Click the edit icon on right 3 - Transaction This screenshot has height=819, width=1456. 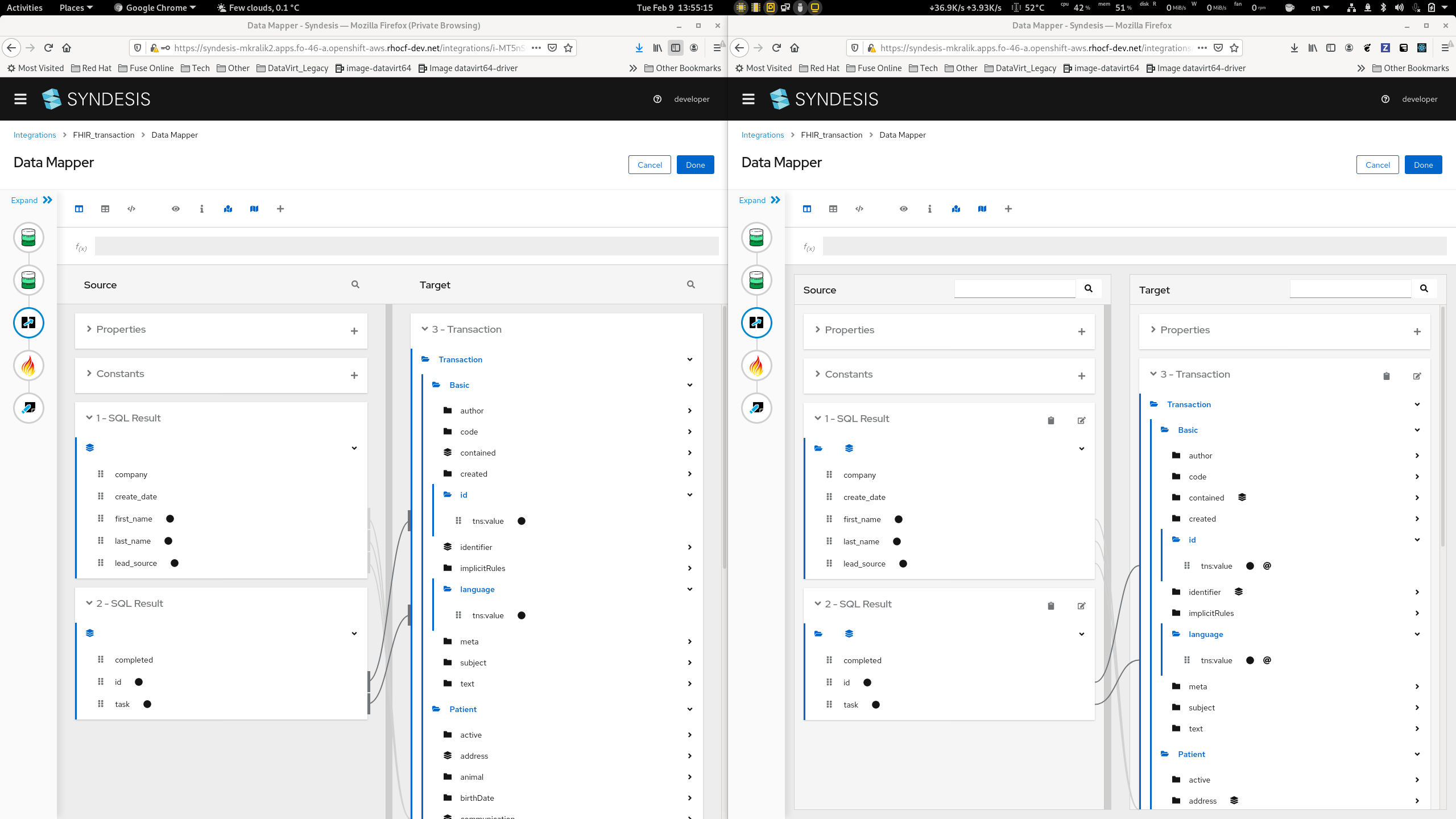pos(1417,376)
